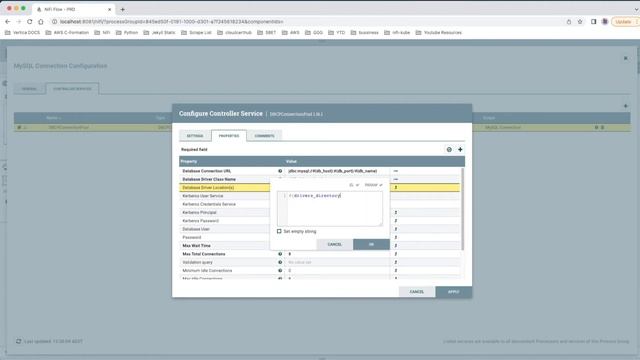Close the NiFi Flow browser tab

tap(109, 9)
